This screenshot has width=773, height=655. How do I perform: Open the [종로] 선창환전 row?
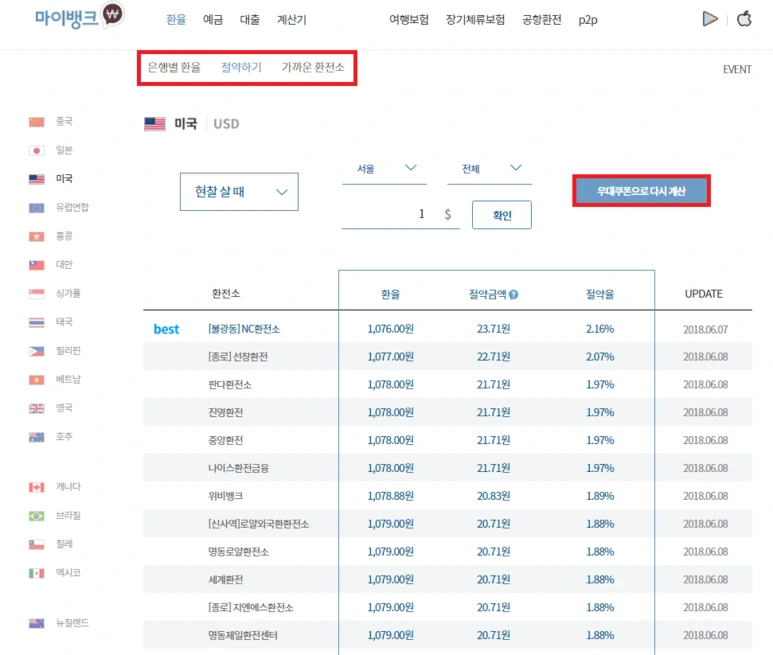(x=448, y=356)
